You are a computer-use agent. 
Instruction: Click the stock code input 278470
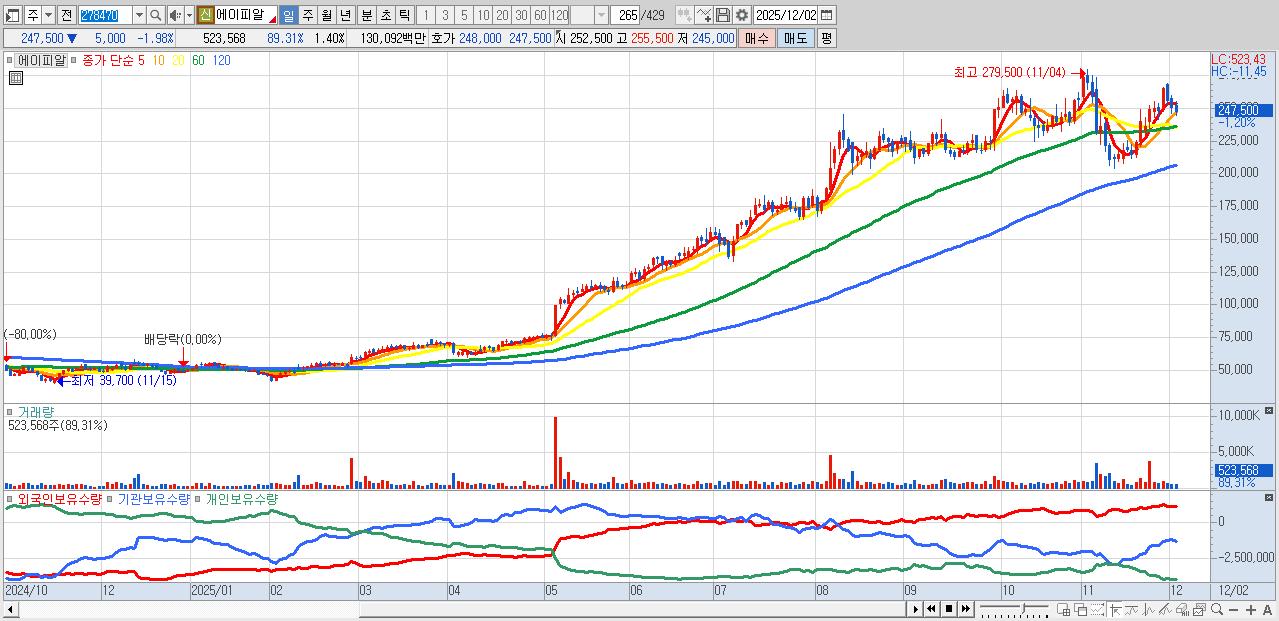[x=105, y=15]
